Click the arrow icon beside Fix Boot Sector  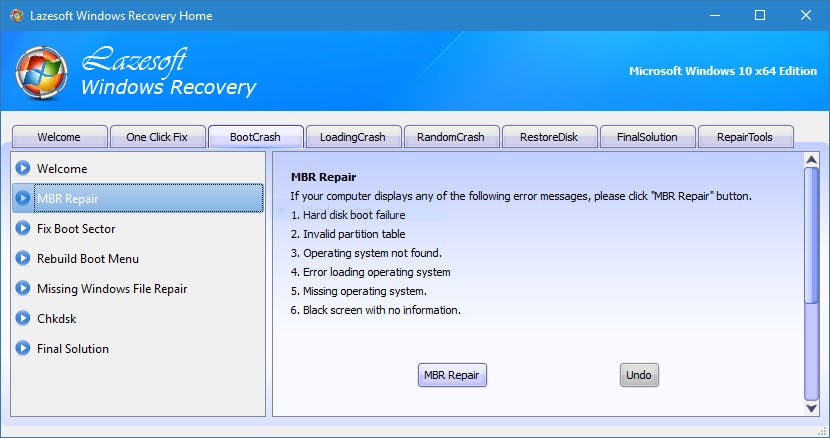point(23,228)
